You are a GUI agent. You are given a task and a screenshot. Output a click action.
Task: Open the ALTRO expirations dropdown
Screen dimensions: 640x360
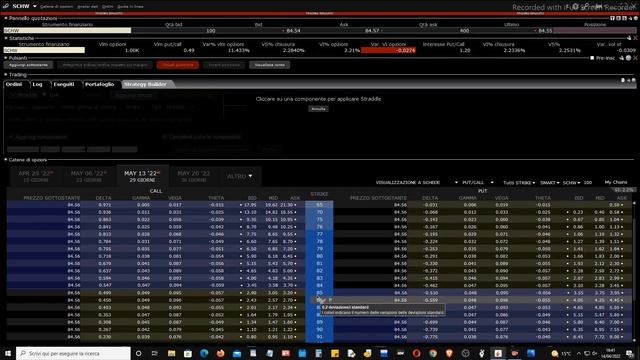[x=240, y=176]
